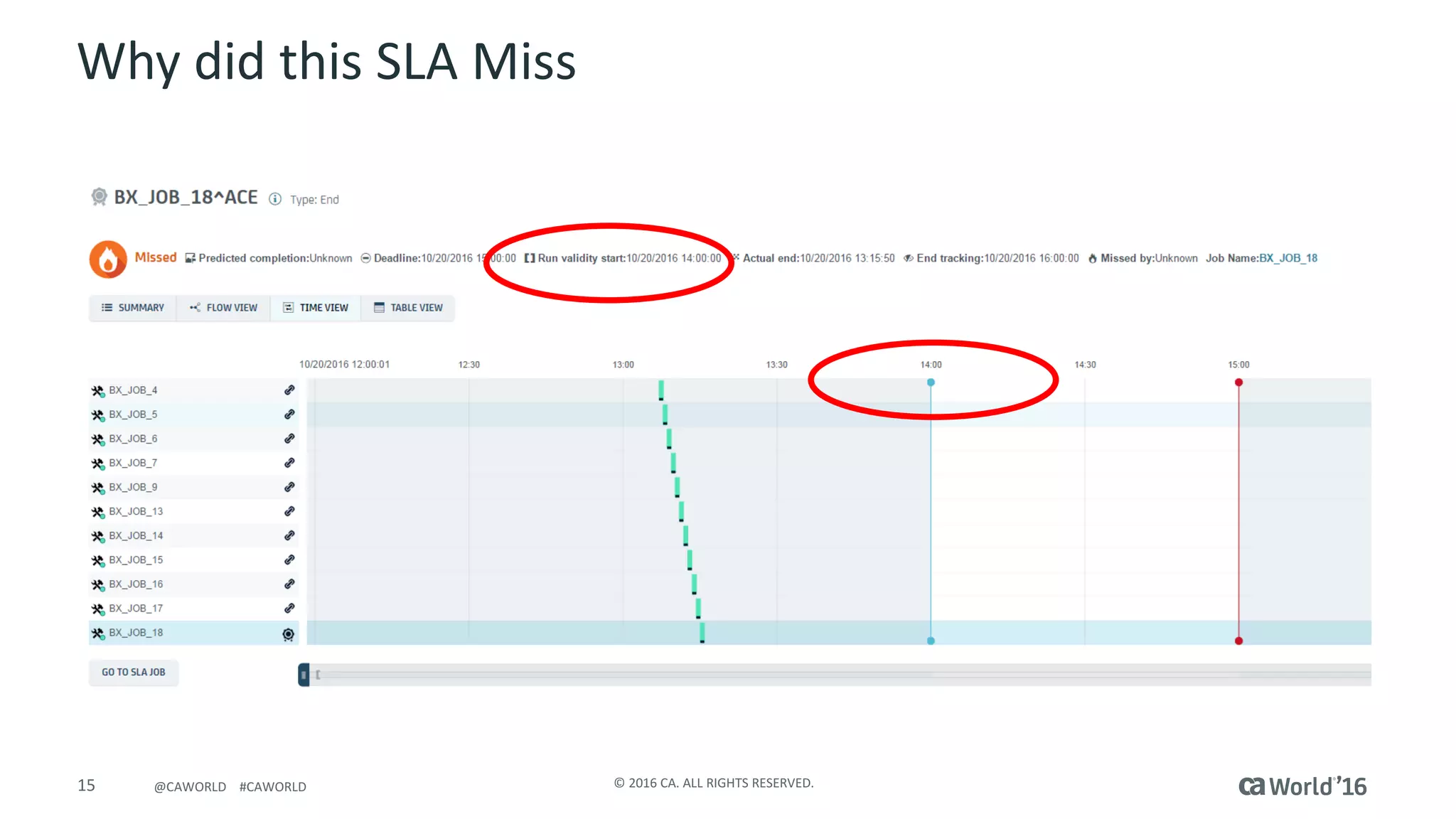This screenshot has height=819, width=1456.
Task: Select the BX_JOB_6 row label
Action: point(133,439)
